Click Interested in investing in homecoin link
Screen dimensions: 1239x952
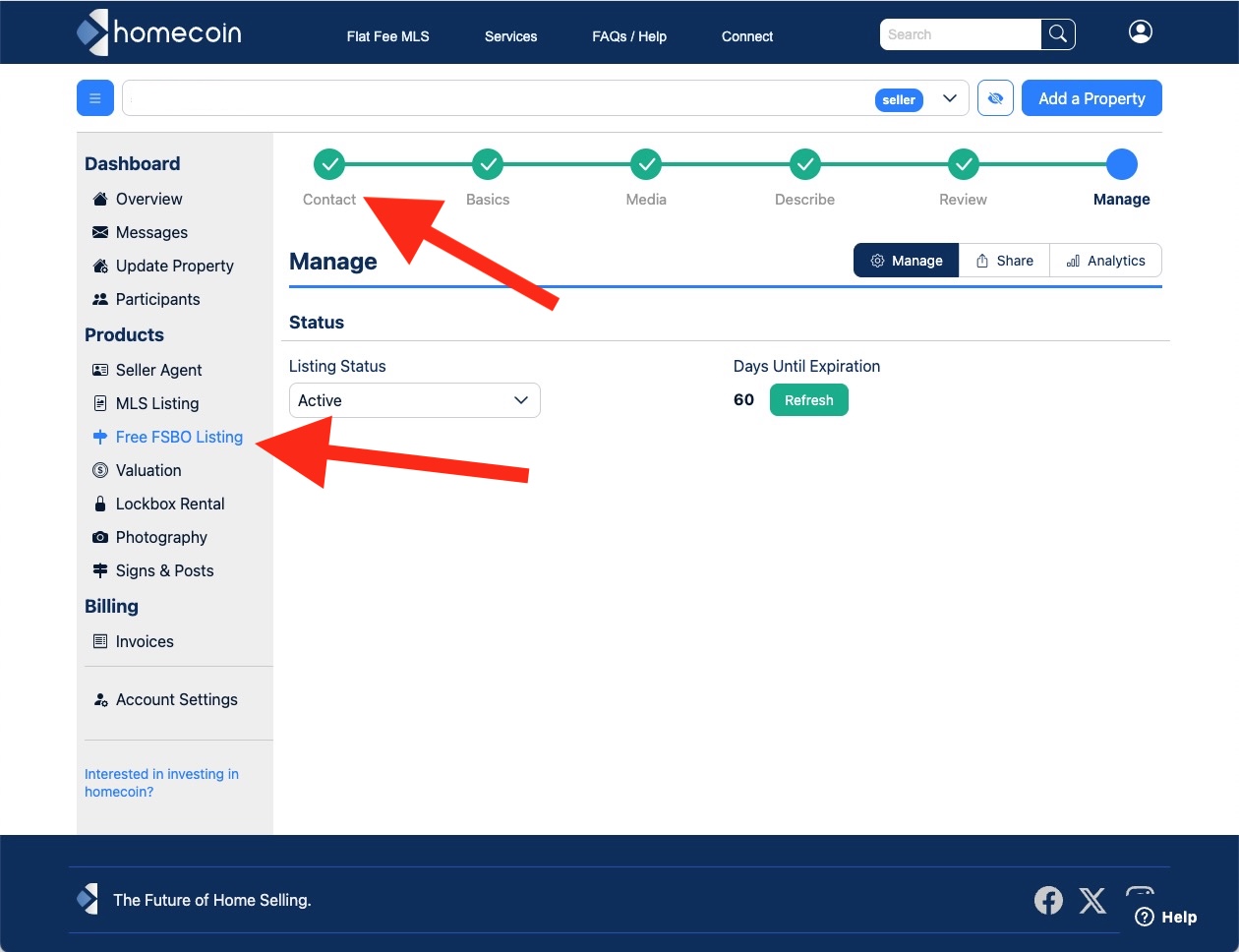pyautogui.click(x=161, y=783)
